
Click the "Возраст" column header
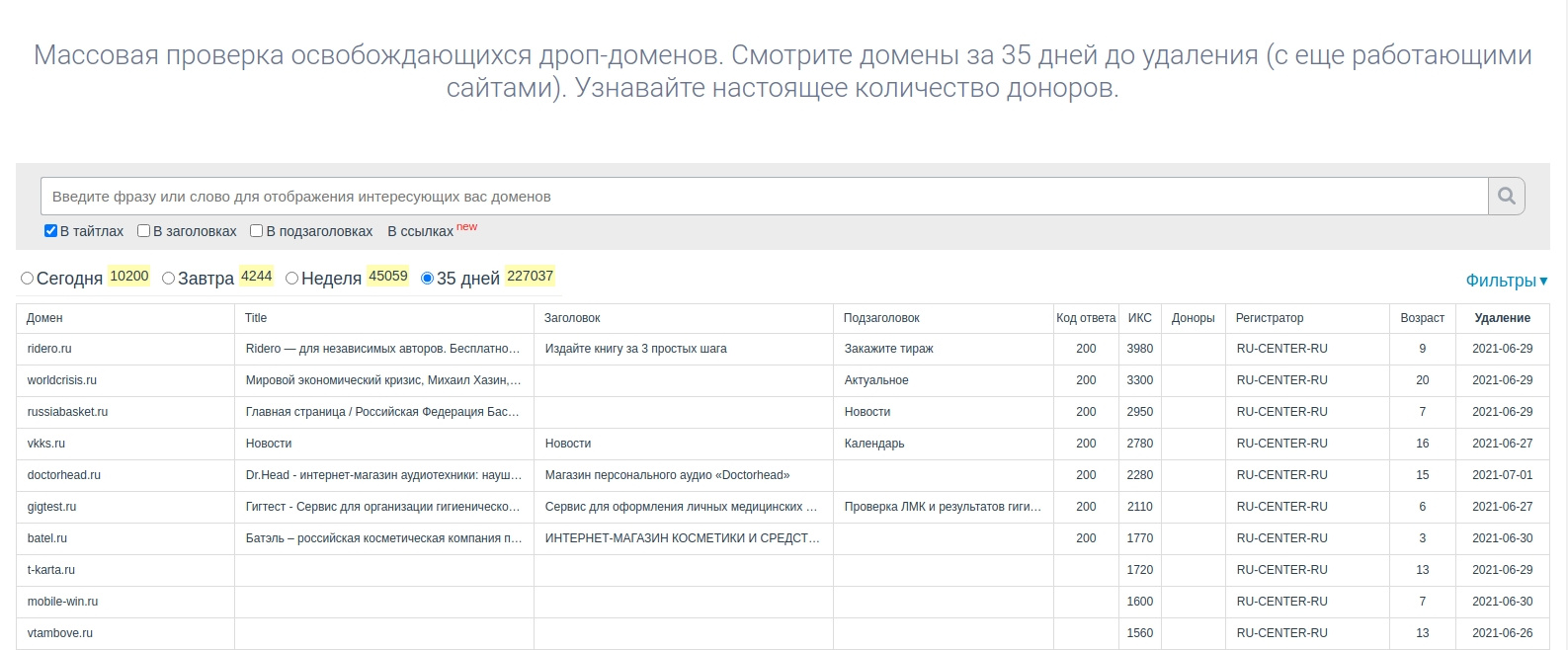[x=1422, y=318]
